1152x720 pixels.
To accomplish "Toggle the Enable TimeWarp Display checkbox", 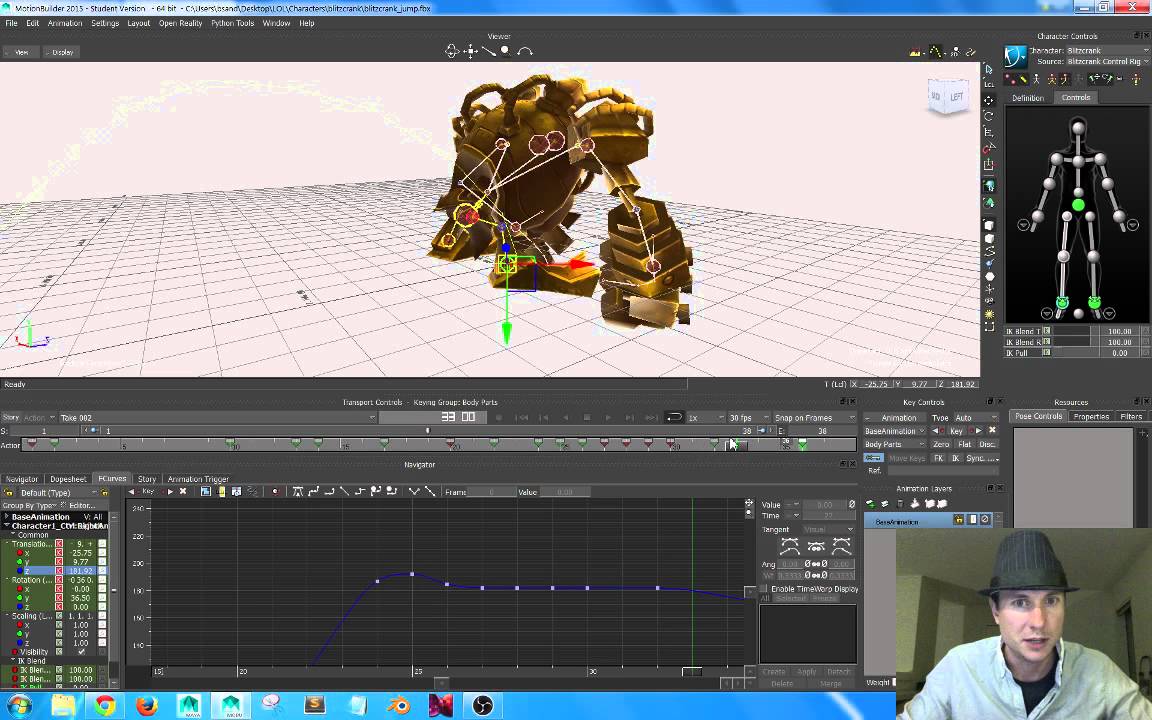I will pyautogui.click(x=764, y=589).
